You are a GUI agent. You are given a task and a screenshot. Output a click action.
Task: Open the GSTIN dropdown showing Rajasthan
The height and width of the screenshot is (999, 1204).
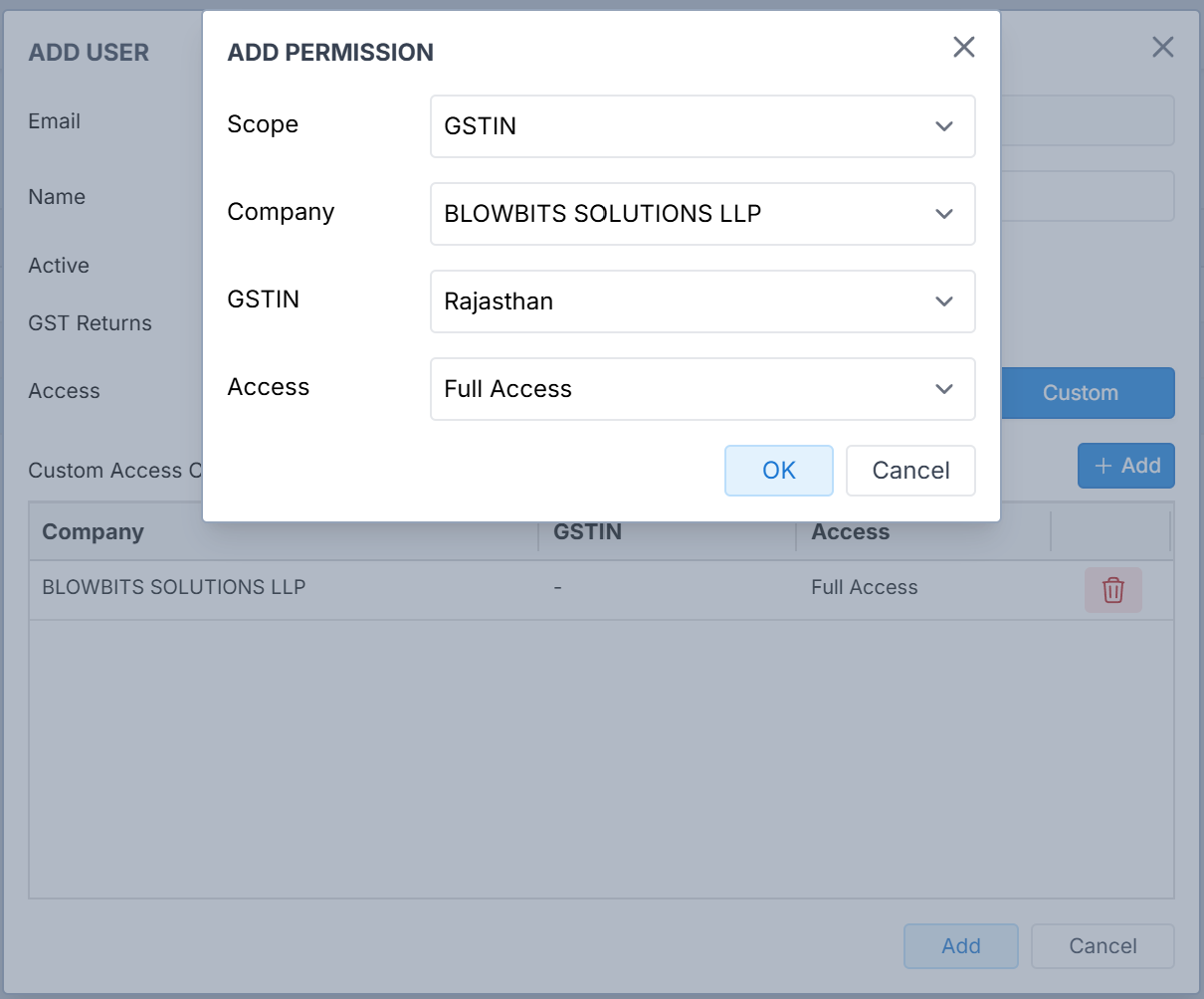pos(702,301)
